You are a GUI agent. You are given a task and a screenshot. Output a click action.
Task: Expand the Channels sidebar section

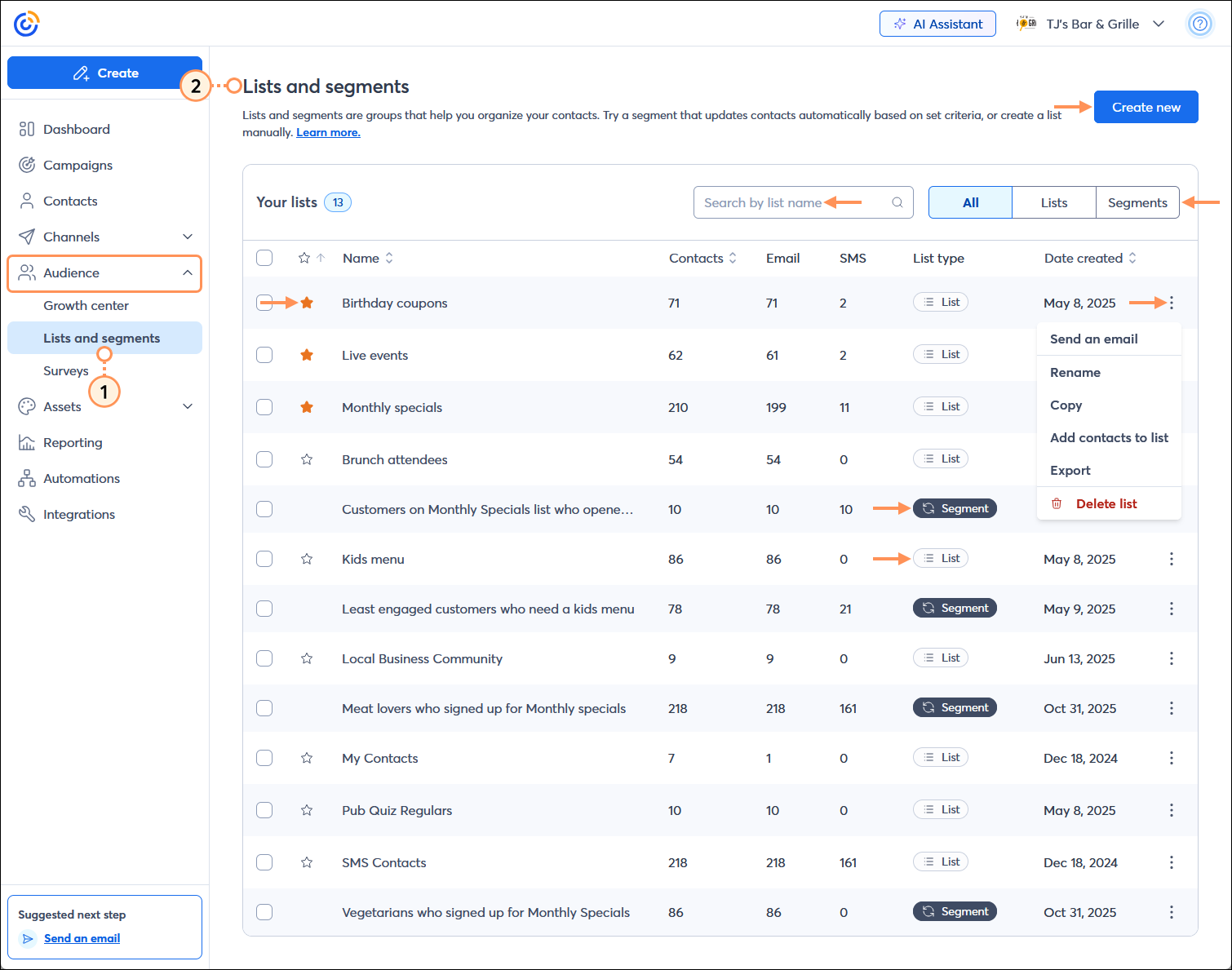point(188,237)
